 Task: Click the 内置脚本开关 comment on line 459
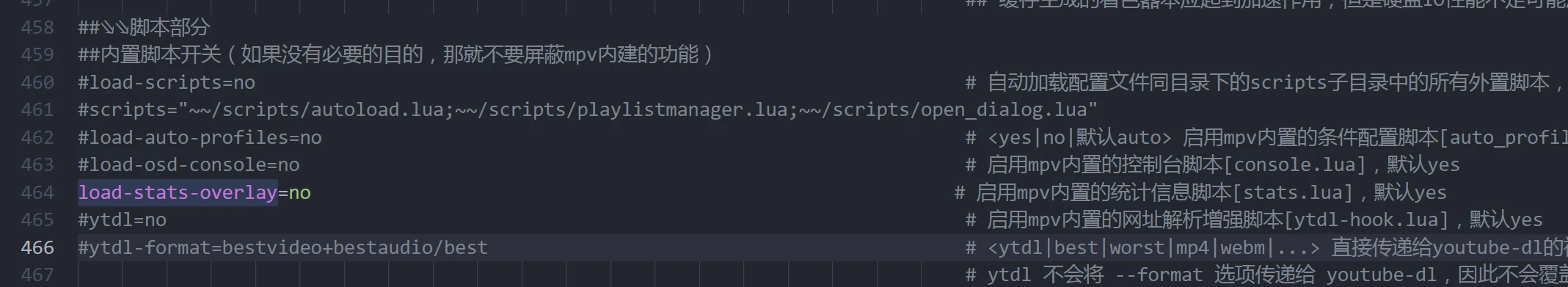tap(395, 55)
